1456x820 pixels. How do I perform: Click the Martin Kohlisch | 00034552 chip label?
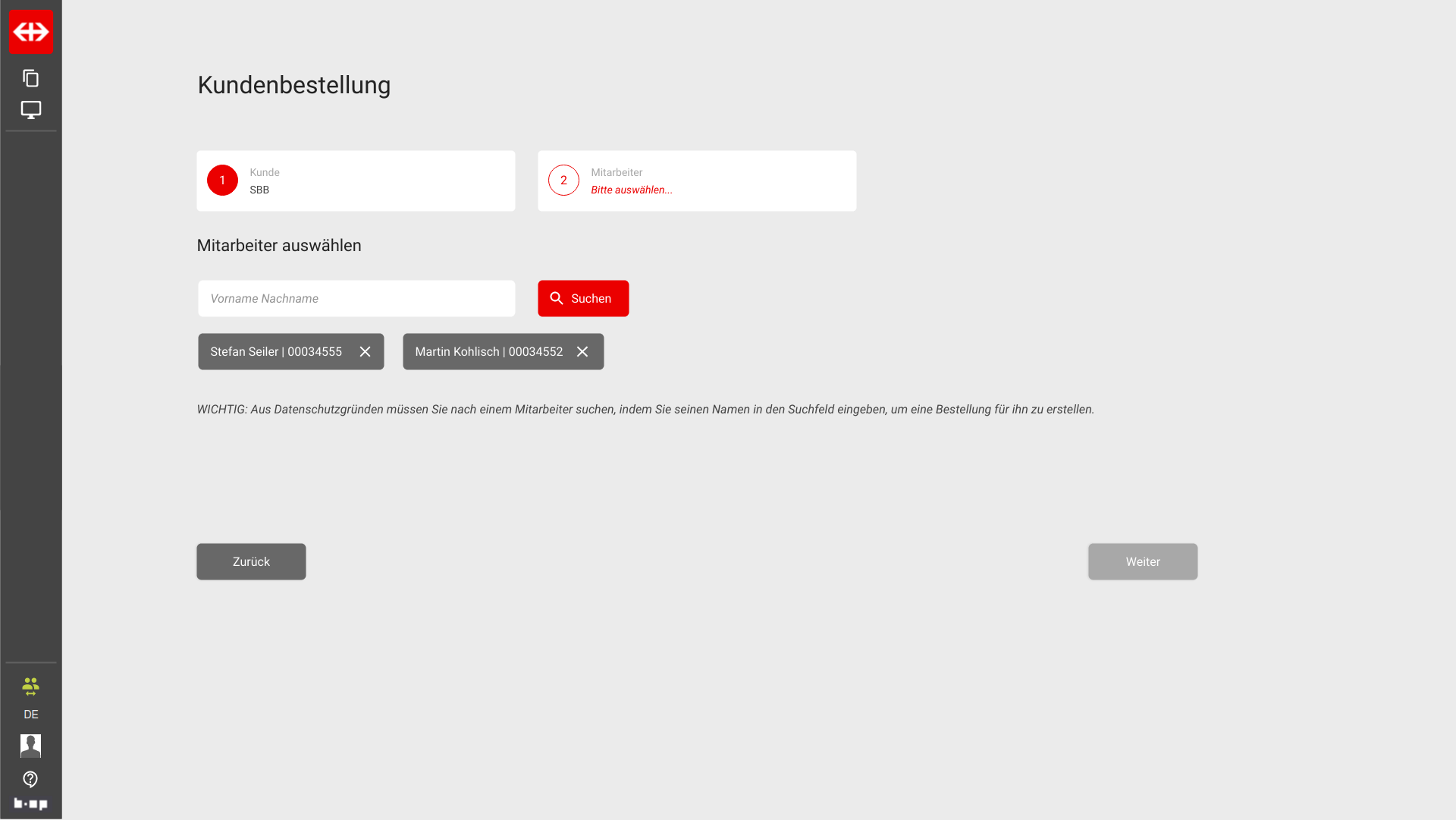(488, 352)
